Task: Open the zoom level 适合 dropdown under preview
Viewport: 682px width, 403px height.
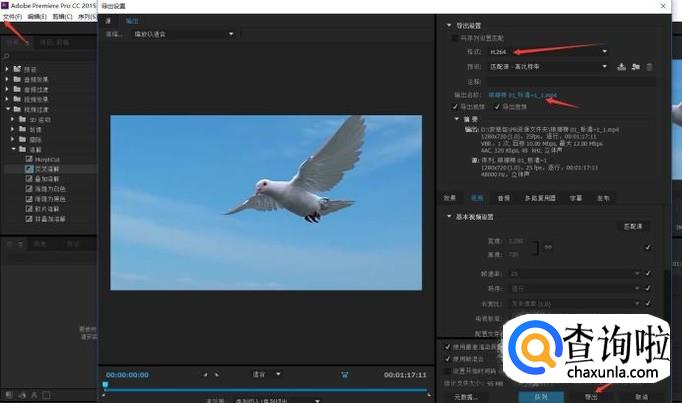Action: (266, 374)
